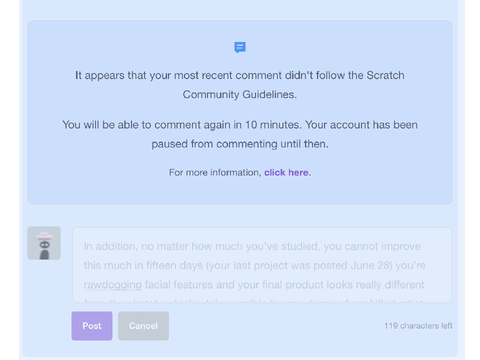Open the user avatar thumbnail
480x360 pixels.
44,243
